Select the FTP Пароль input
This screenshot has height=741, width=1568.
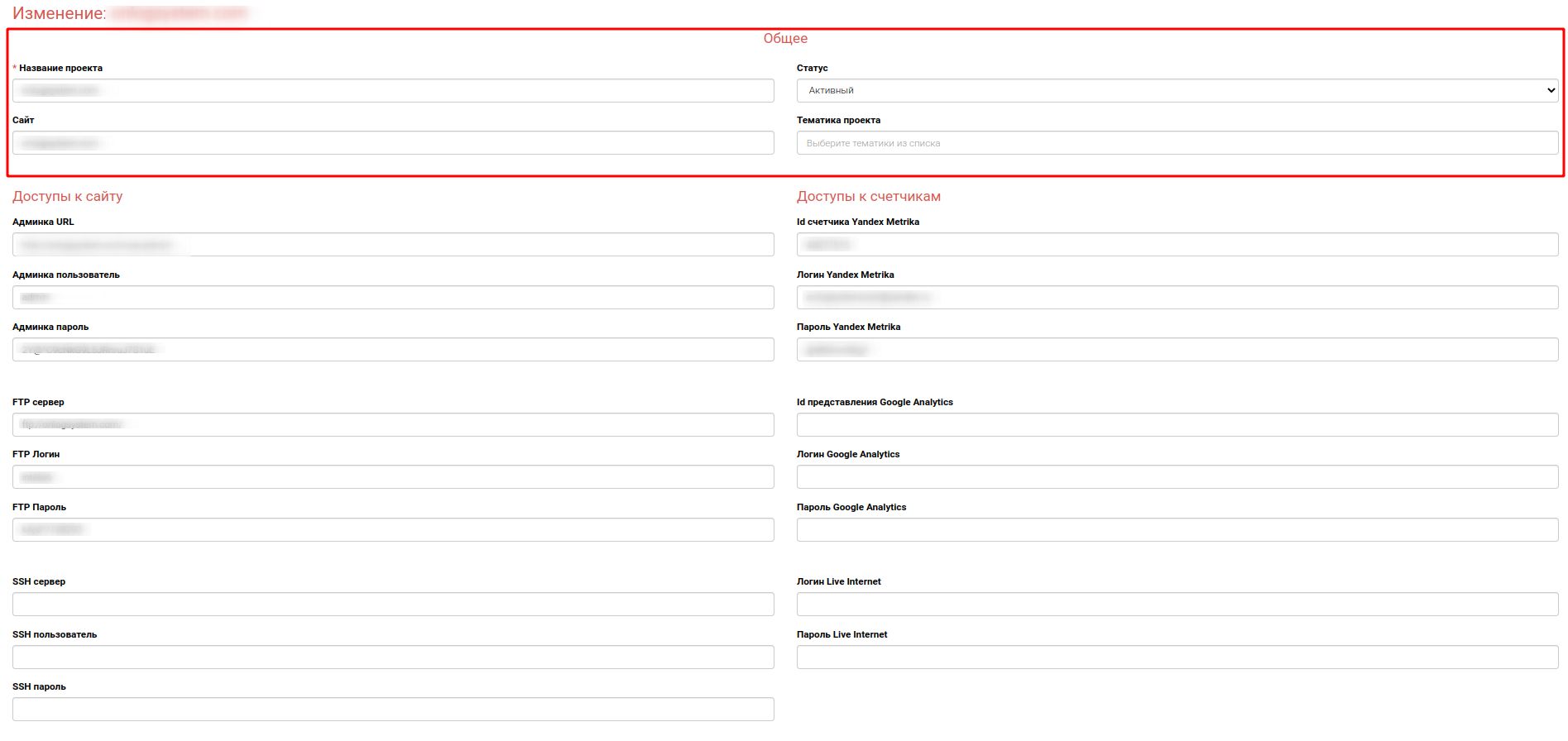(393, 530)
